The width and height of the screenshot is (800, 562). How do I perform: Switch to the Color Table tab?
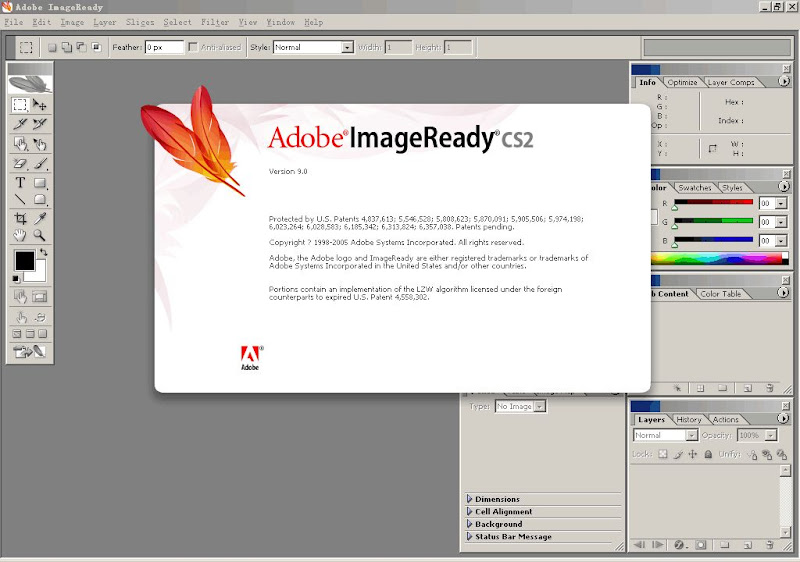(720, 294)
